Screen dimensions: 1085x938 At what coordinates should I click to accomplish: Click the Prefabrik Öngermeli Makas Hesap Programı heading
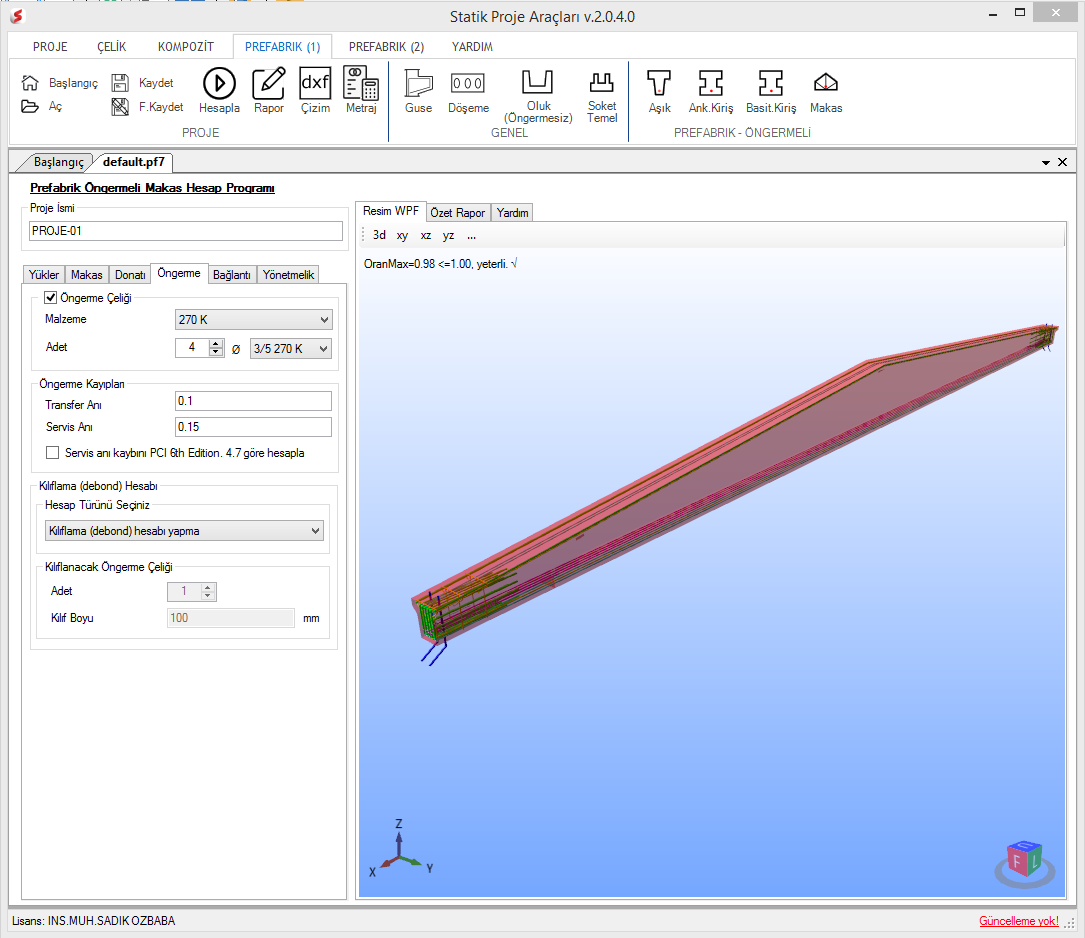point(152,187)
